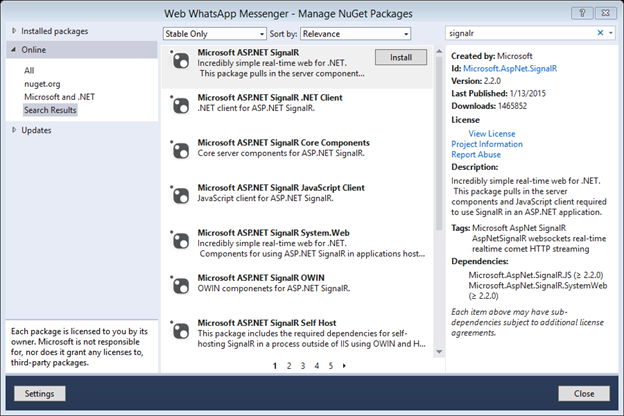
Task: Go to results page 4
Action: [317, 365]
